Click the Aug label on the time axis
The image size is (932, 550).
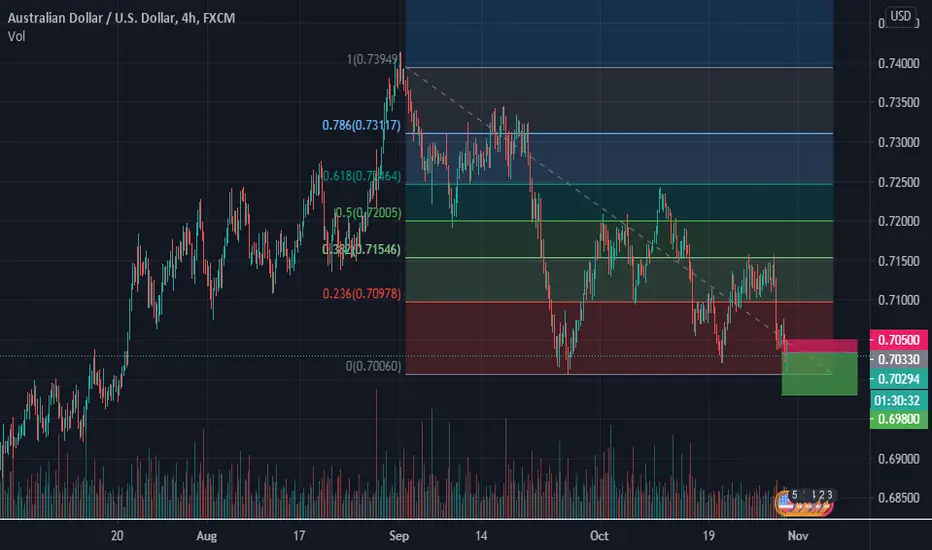(x=206, y=536)
